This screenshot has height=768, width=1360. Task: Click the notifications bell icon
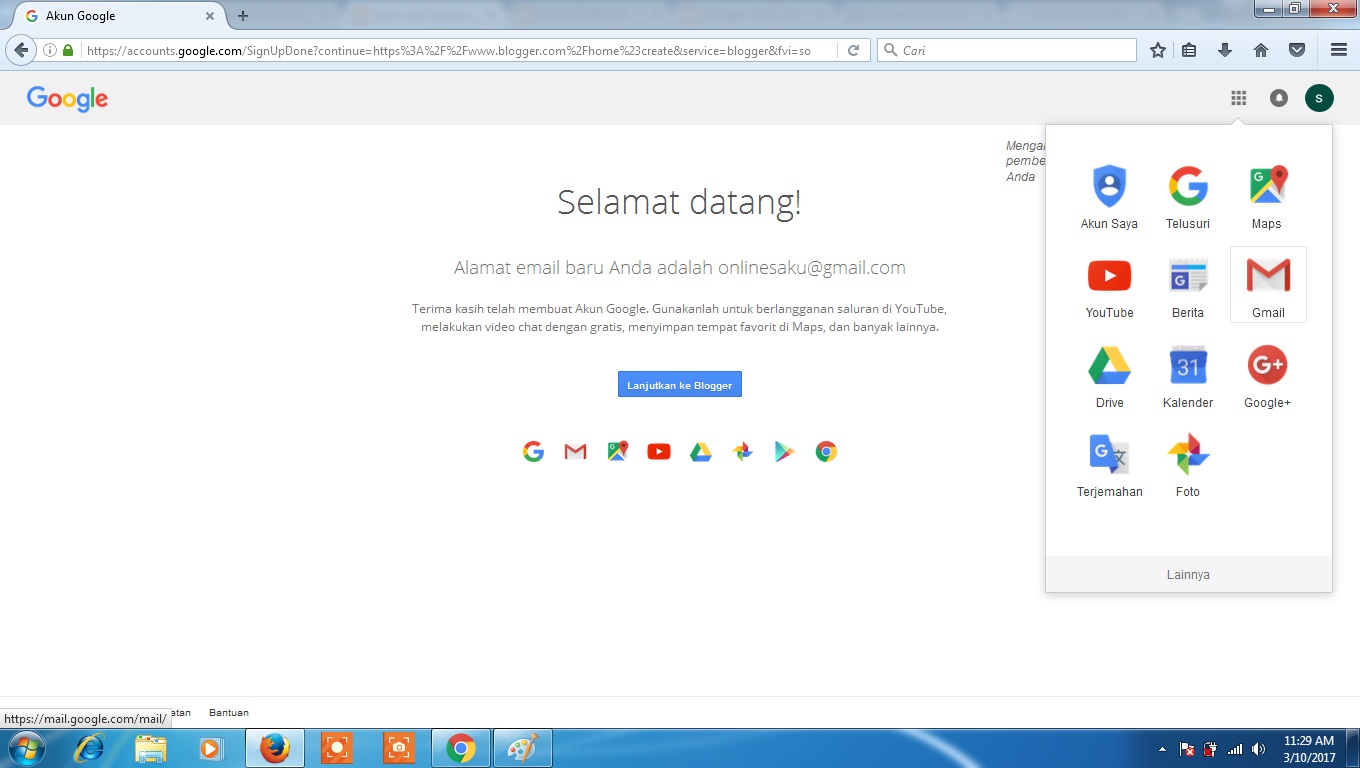click(x=1278, y=97)
